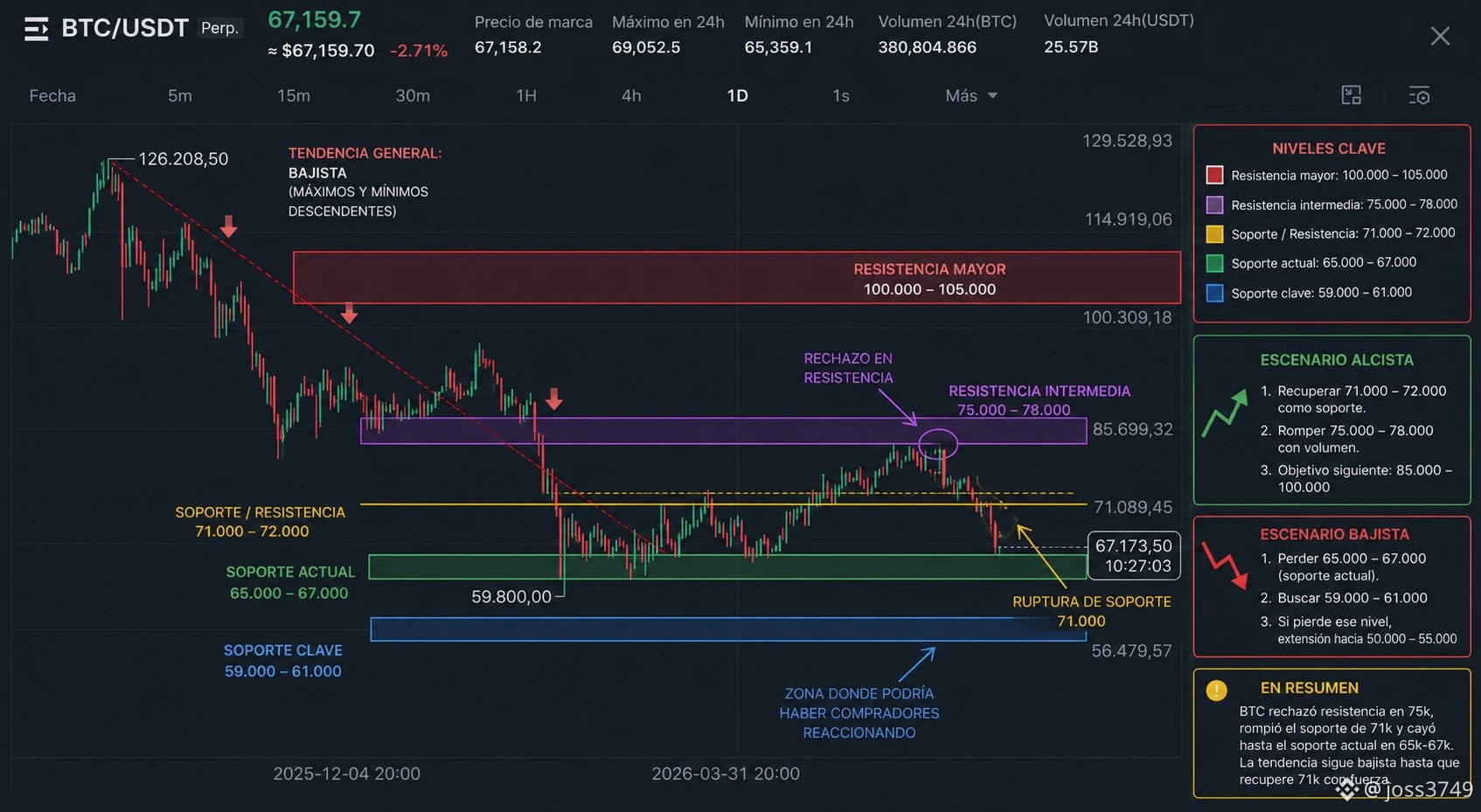Click the 129.528,93 price axis label
This screenshot has width=1481, height=812.
point(1127,141)
